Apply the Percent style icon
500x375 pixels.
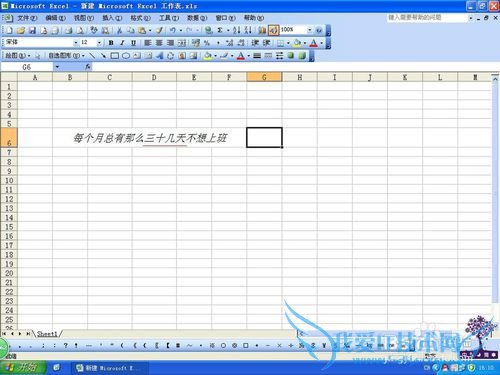pyautogui.click(x=207, y=43)
